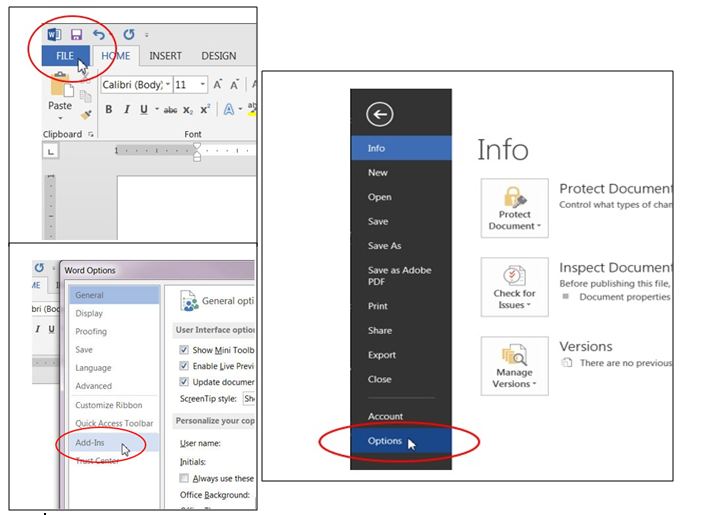Click the Text Effects glowing A icon
701x515 pixels.
(x=229, y=110)
